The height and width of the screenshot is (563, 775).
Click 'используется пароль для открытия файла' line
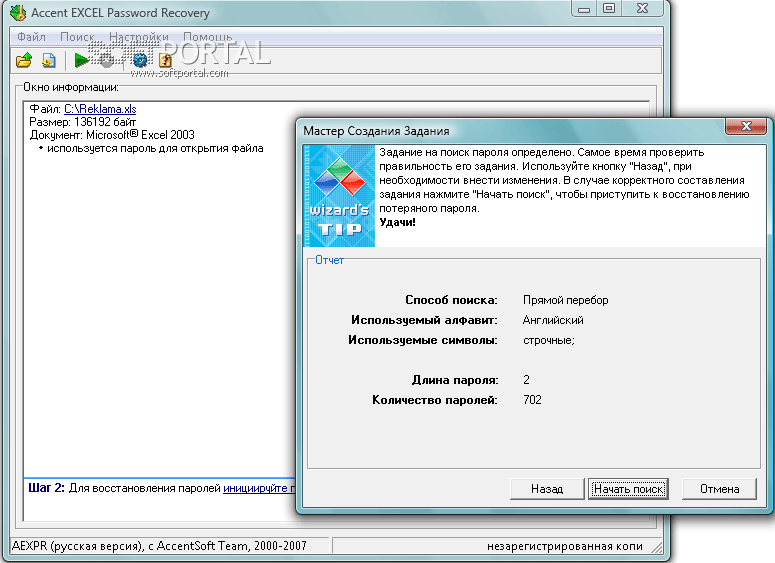[155, 148]
